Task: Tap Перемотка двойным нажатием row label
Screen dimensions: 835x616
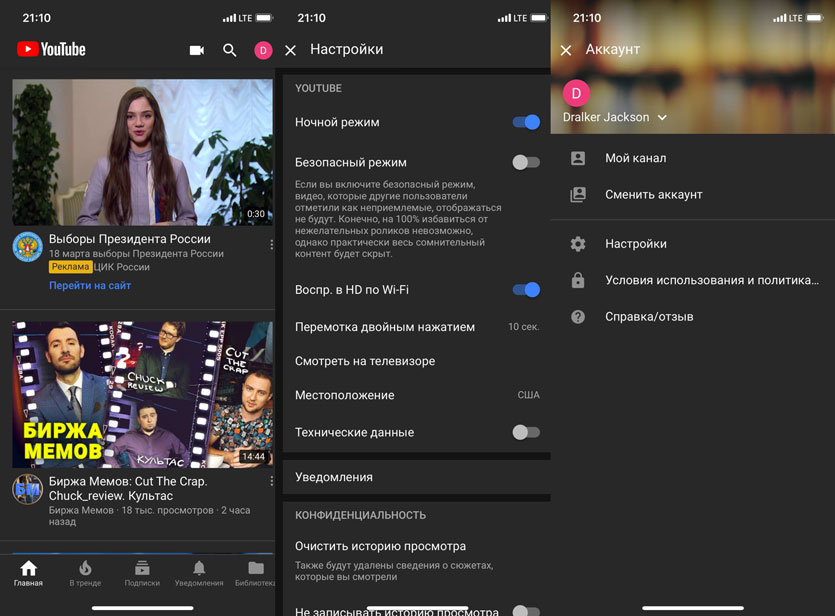Action: 385,327
